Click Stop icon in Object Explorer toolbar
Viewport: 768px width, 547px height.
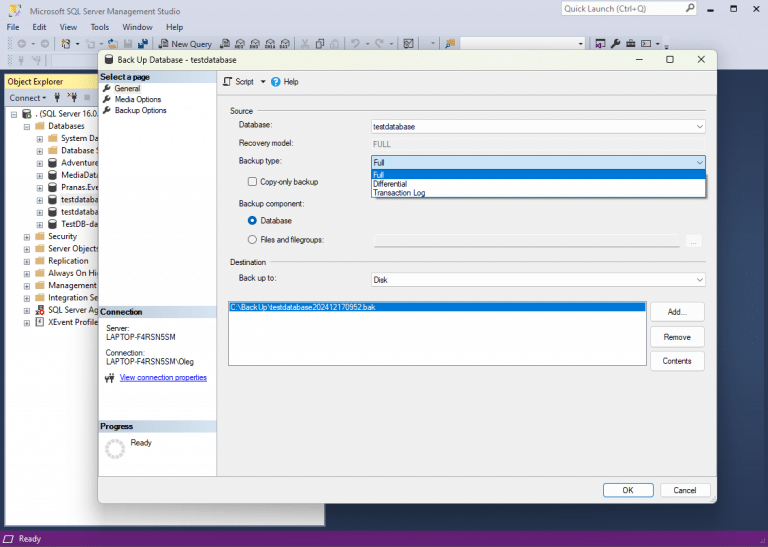point(87,97)
